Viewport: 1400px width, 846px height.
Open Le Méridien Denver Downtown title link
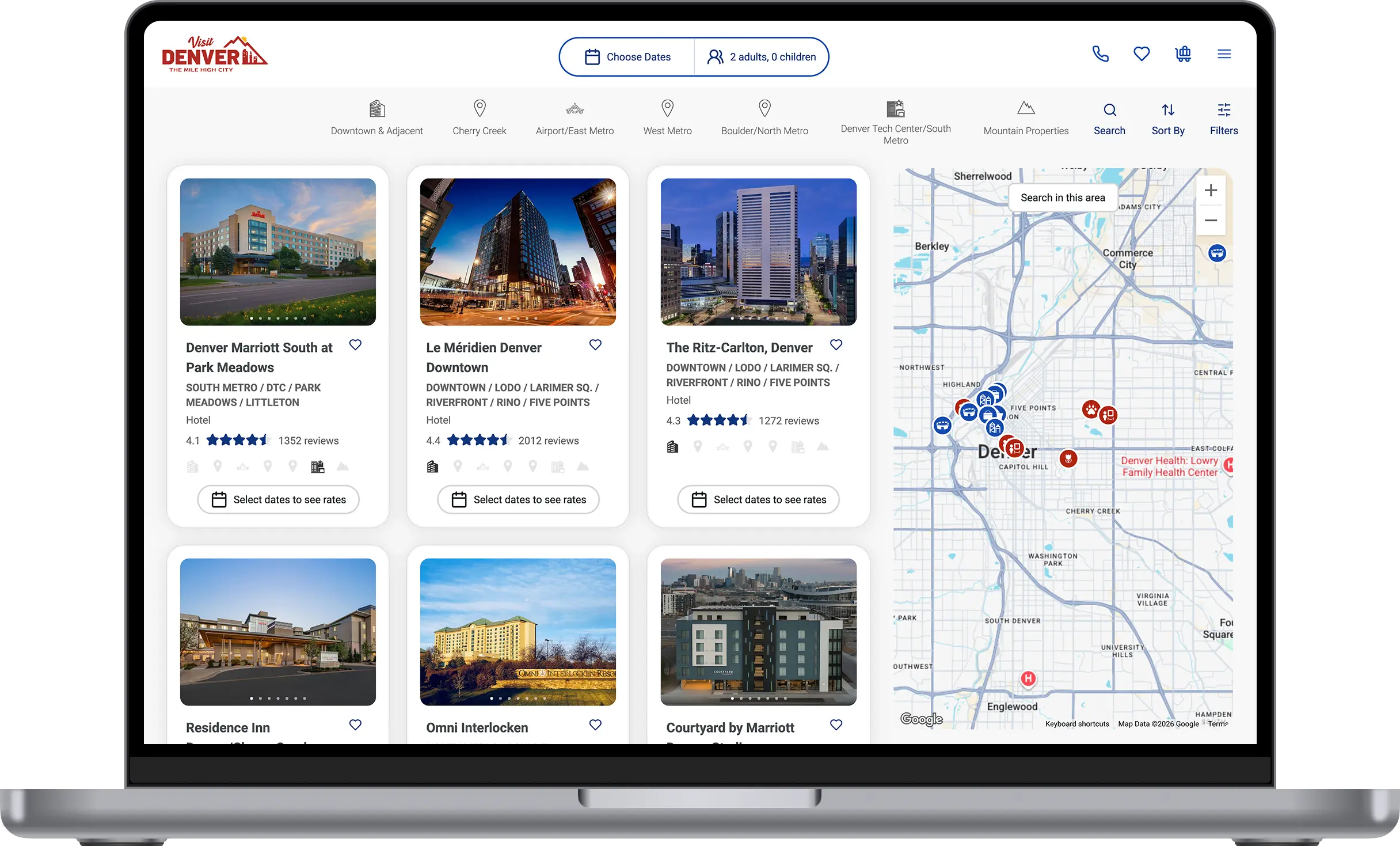pyautogui.click(x=484, y=358)
